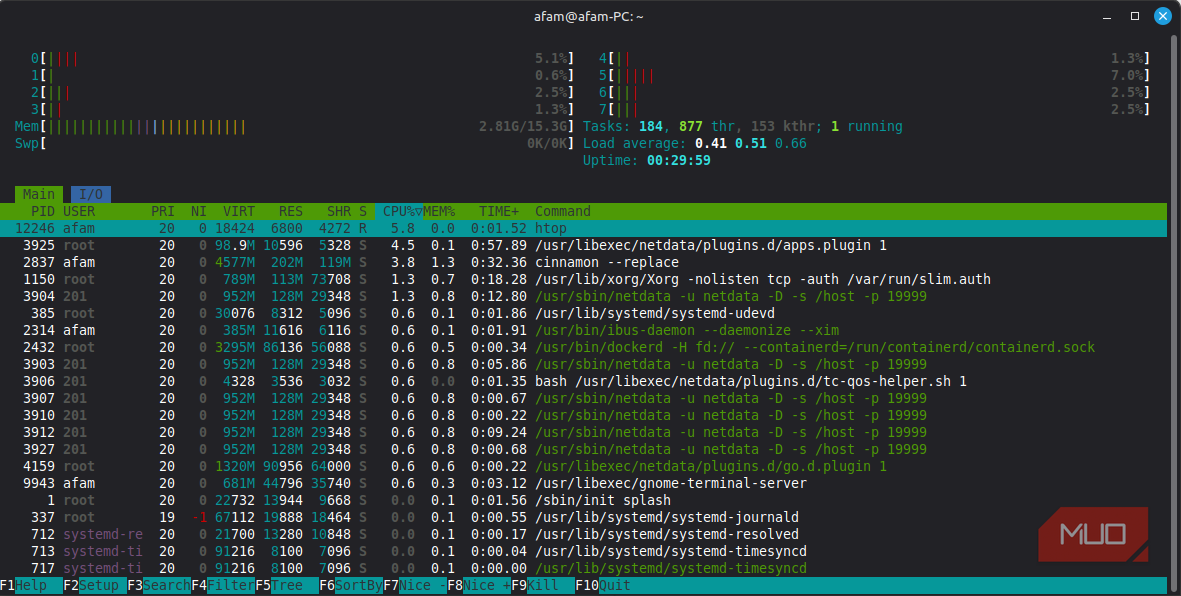Select the netdata process with PID 3927
1181x596 pixels.
tap(584, 449)
